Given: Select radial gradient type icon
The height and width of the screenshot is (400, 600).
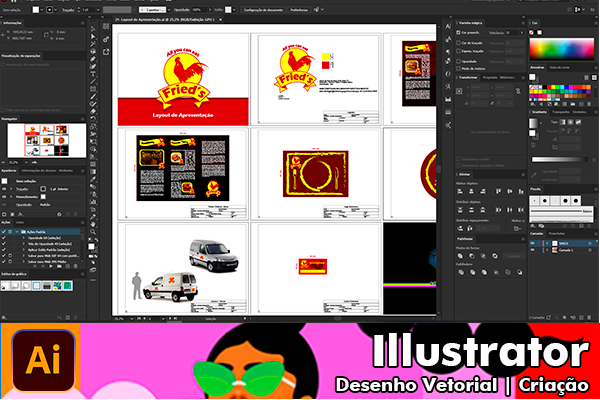Looking at the screenshot, I should coord(570,122).
